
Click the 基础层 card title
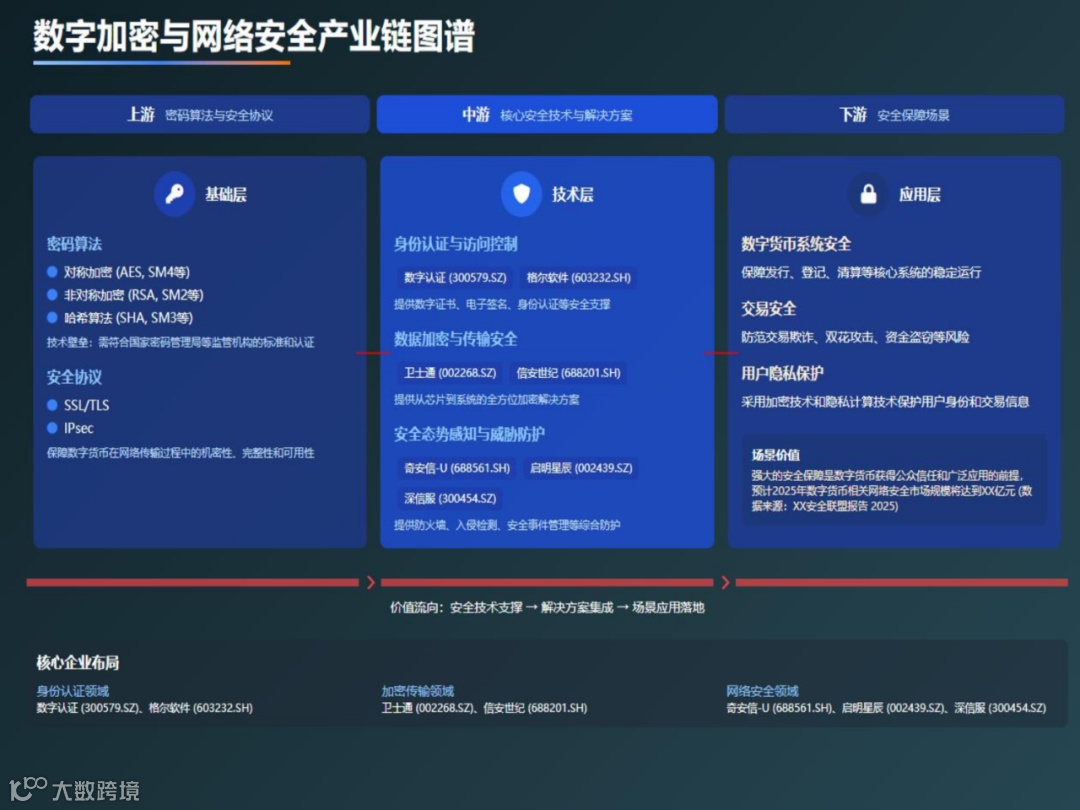(226, 194)
